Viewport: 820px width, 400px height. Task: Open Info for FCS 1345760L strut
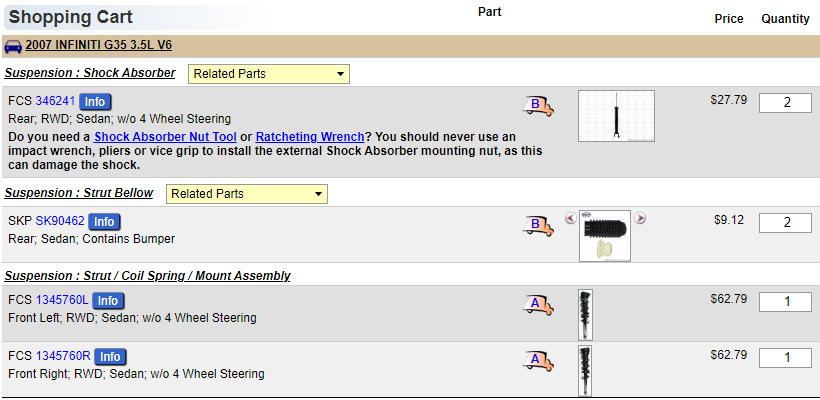[x=108, y=301]
